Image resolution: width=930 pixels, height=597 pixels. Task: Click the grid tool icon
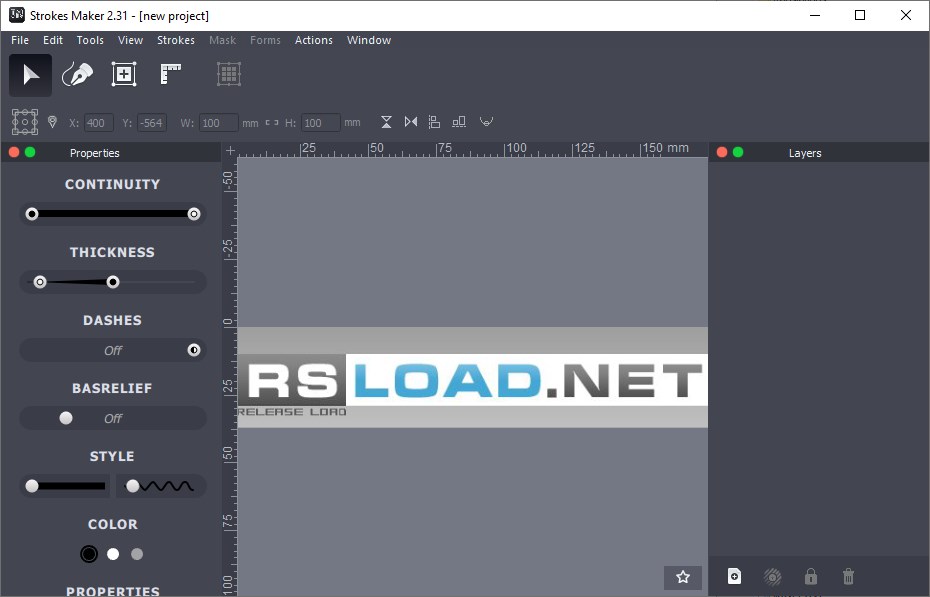pyautogui.click(x=228, y=74)
